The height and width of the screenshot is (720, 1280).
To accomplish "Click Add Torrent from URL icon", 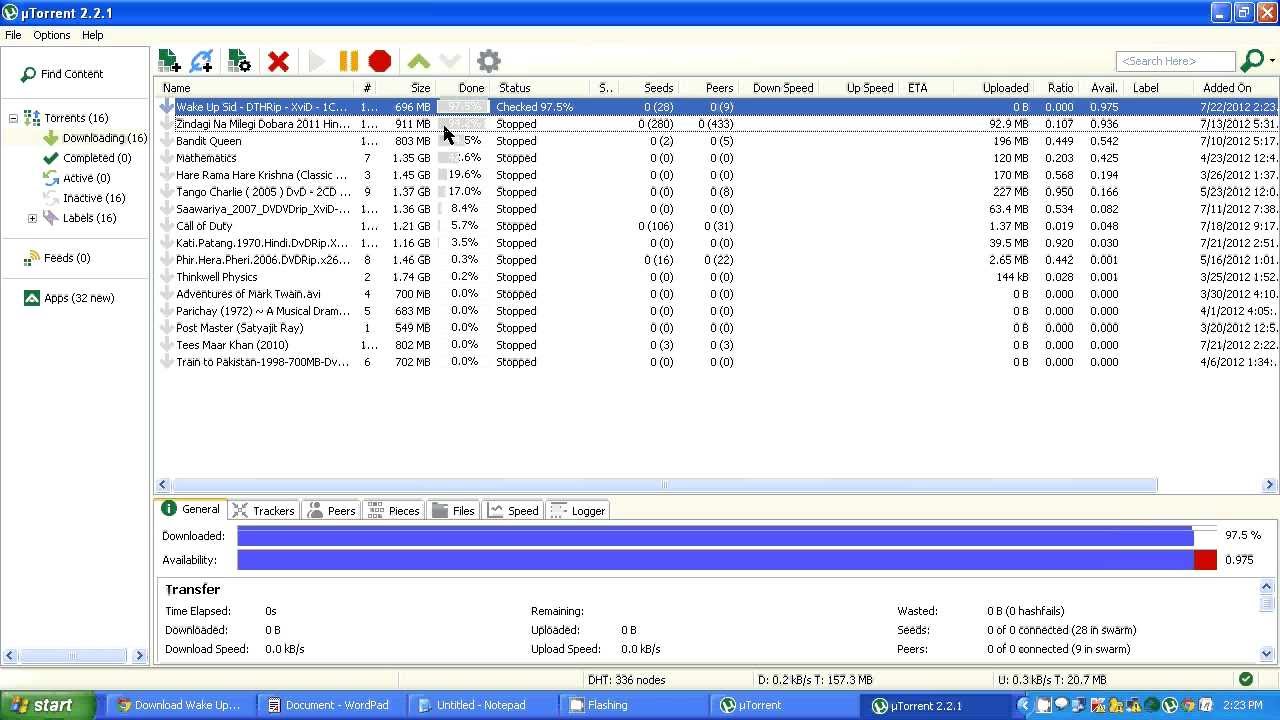I will point(202,61).
